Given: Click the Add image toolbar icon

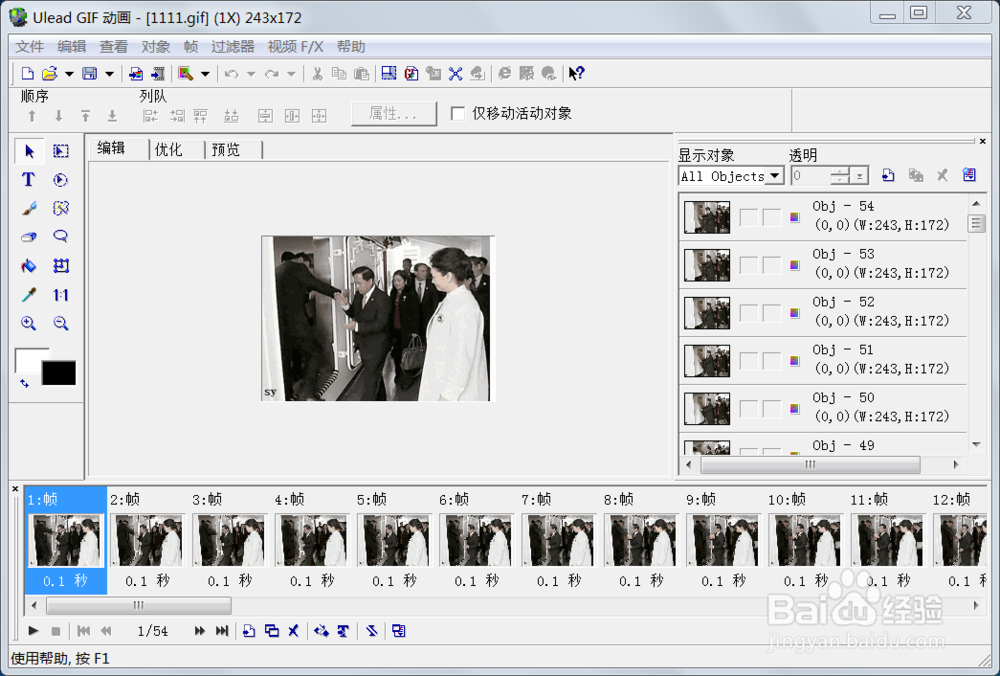Looking at the screenshot, I should coord(136,74).
